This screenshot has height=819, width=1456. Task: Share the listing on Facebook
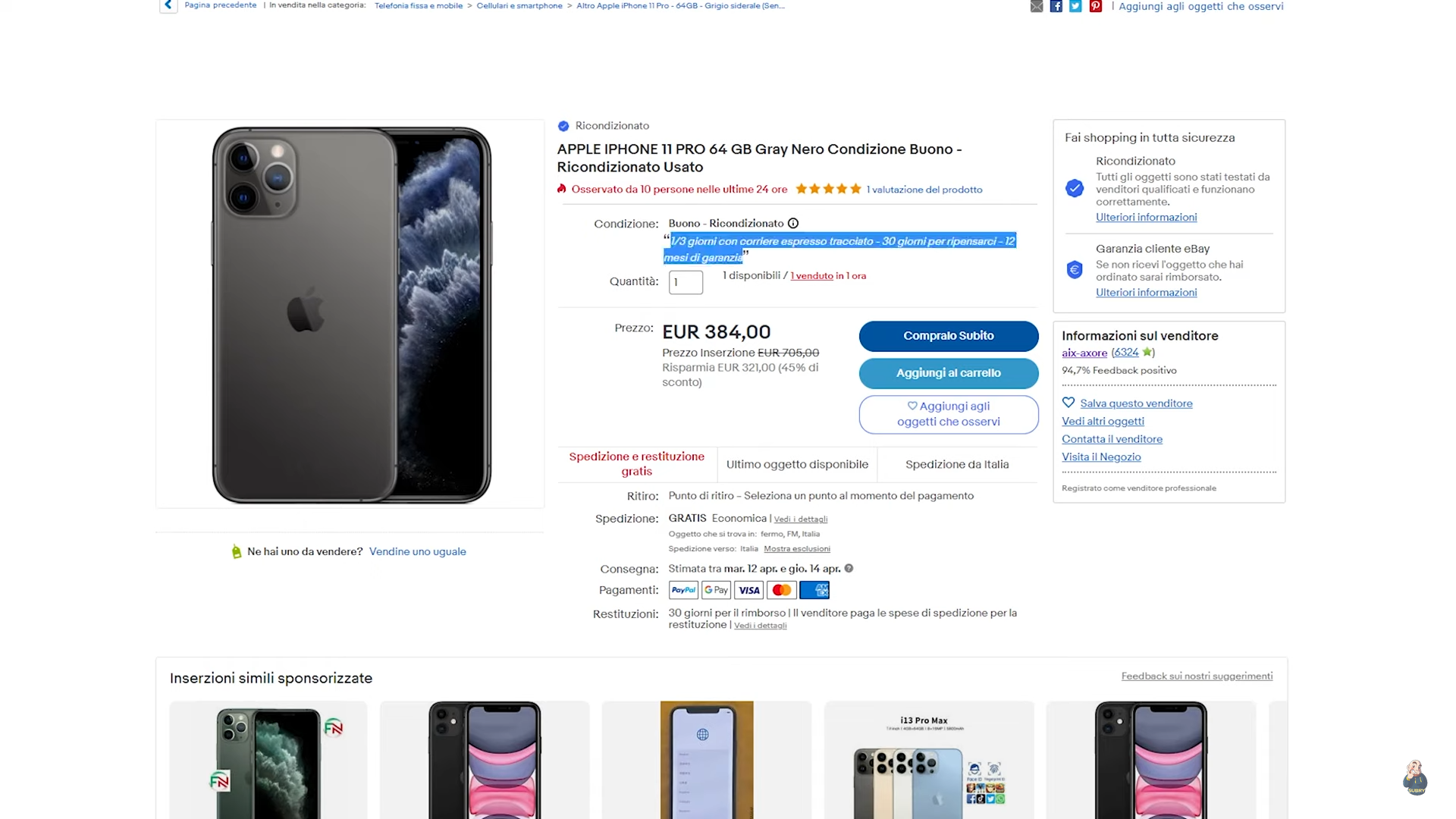click(1056, 7)
